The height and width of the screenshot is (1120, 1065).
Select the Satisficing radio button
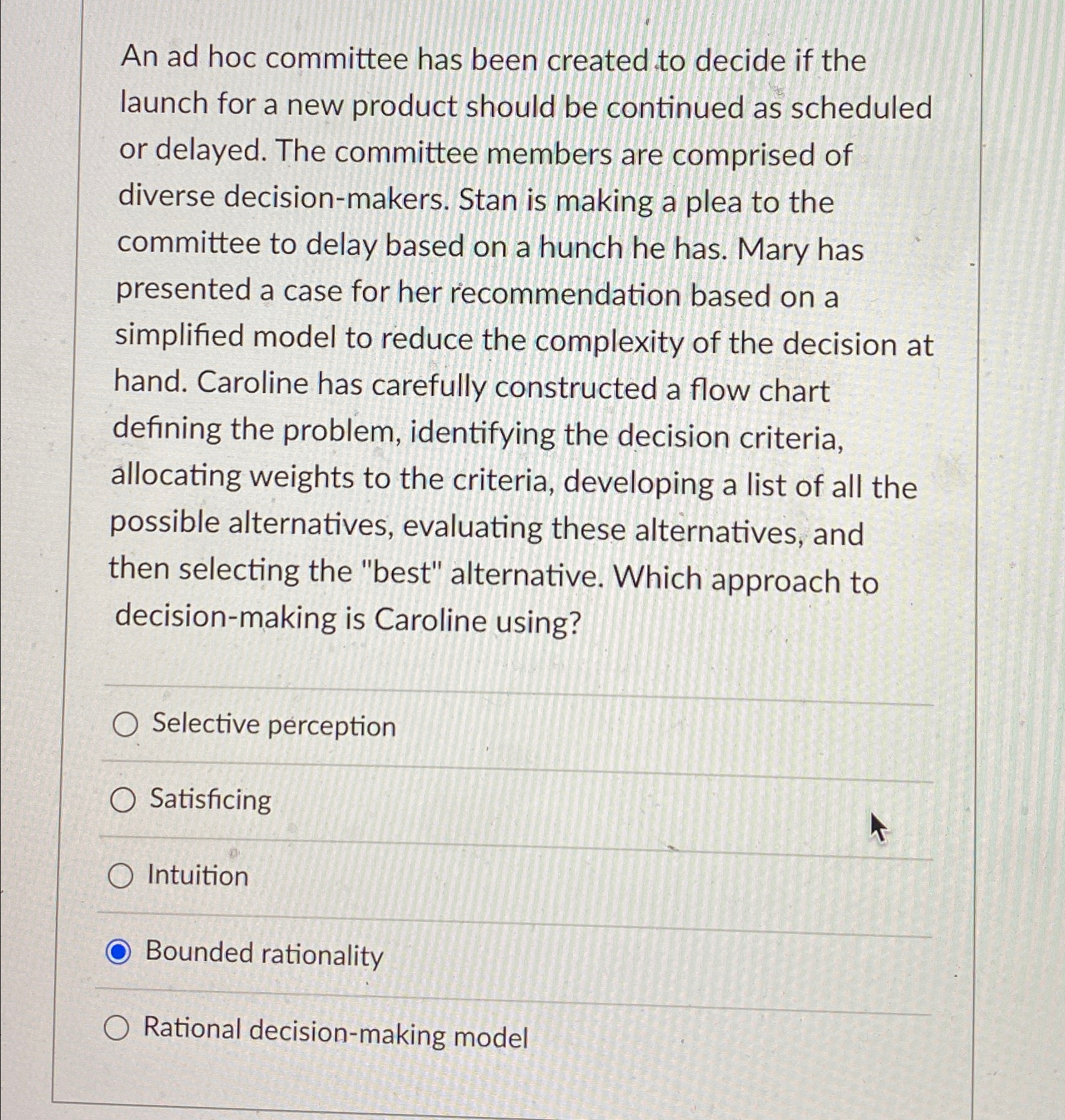(x=125, y=801)
